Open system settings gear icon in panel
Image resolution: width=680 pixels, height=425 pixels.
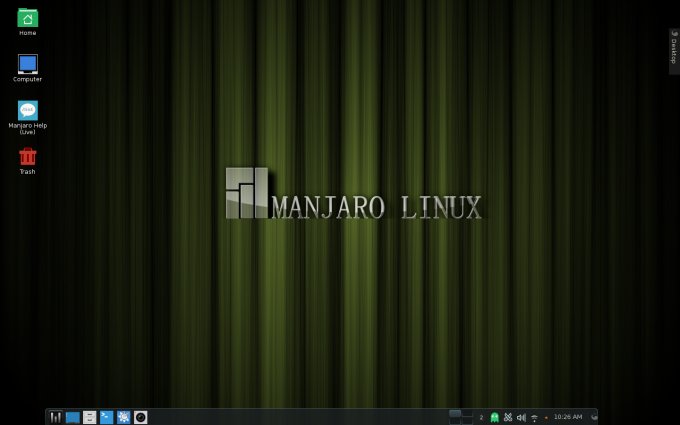coord(124,417)
